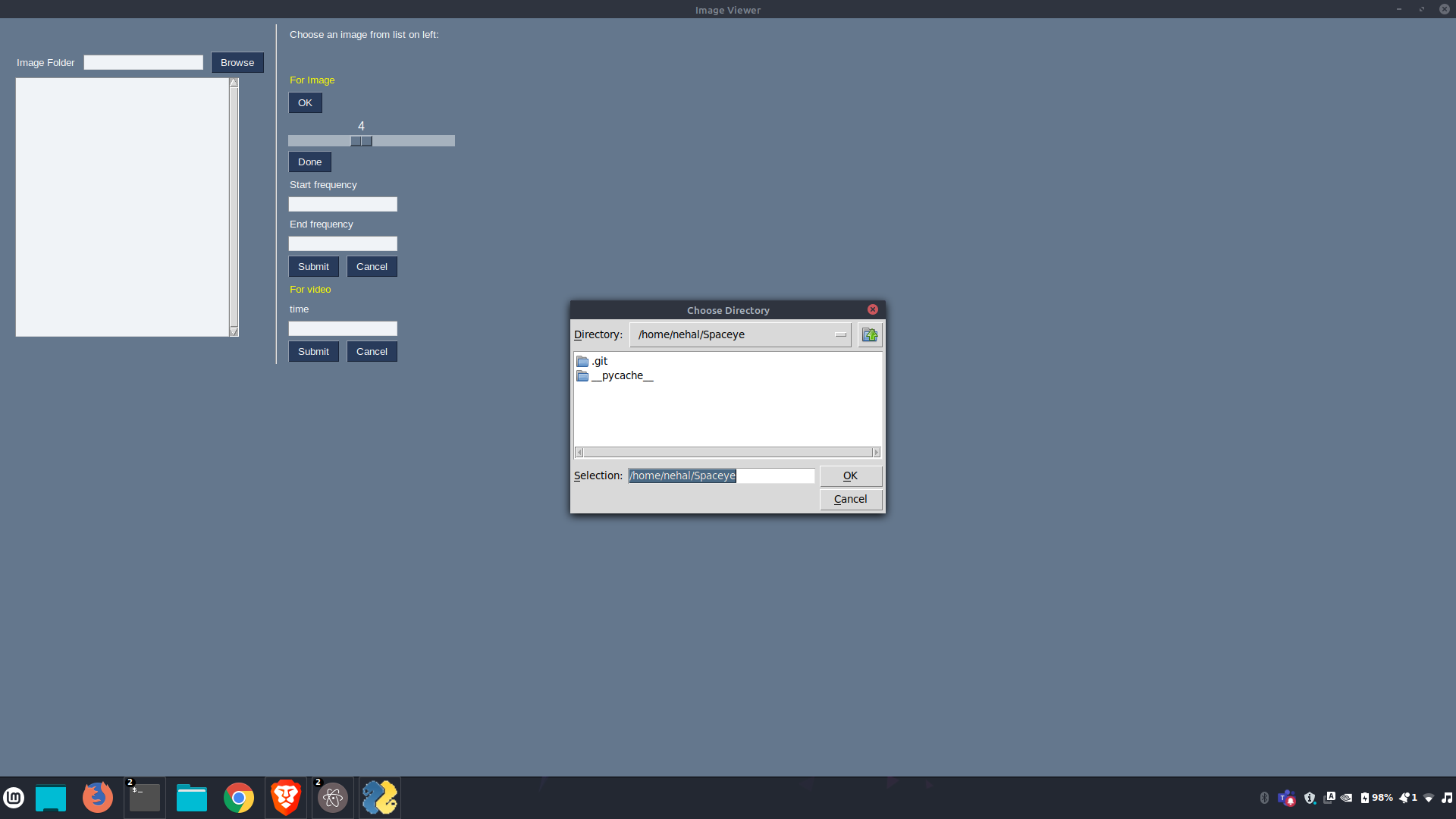Open the Atom editor taskbar icon
Image resolution: width=1456 pixels, height=819 pixels.
[x=332, y=798]
